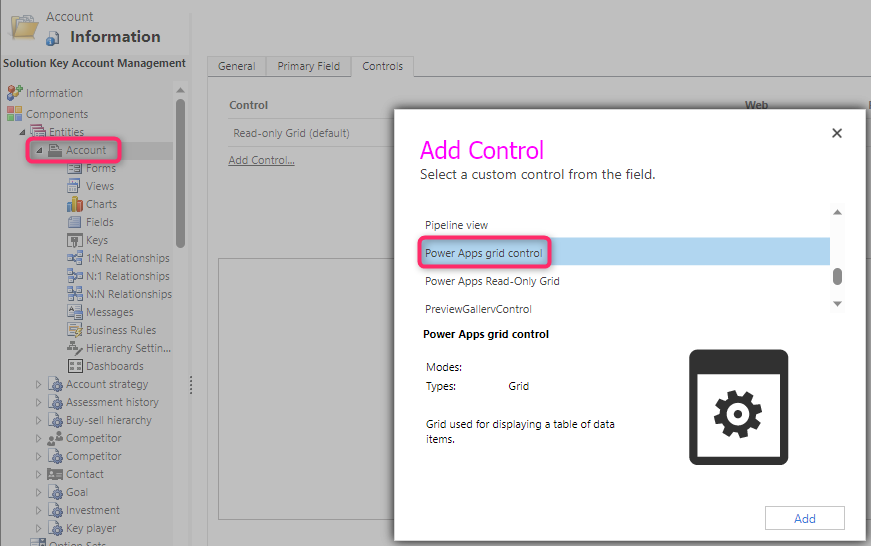Click the Fields icon in tree
Screen dimensions: 871x546
coord(74,222)
